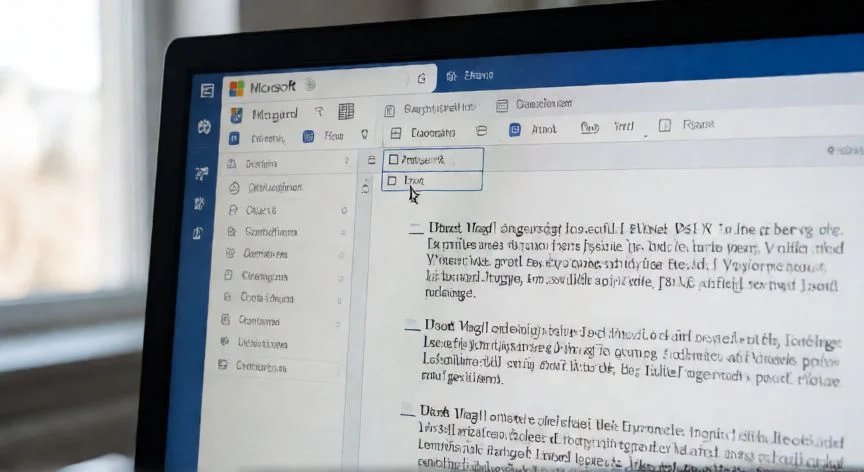Click the blue icon beside the Arnol label
Screen dimensions: 864x472
[x=515, y=130]
